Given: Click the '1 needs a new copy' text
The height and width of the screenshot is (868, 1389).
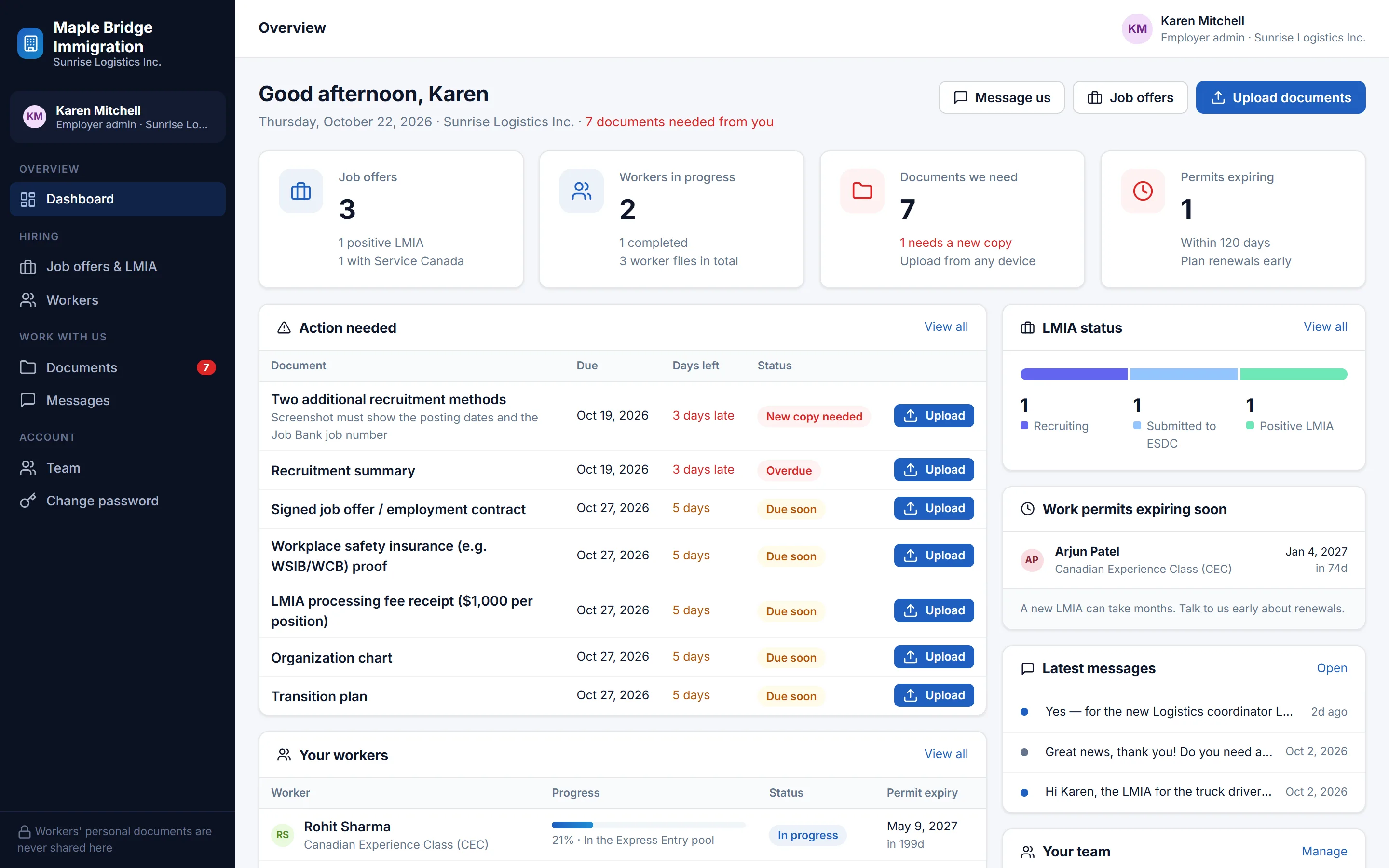Looking at the screenshot, I should click(x=955, y=243).
